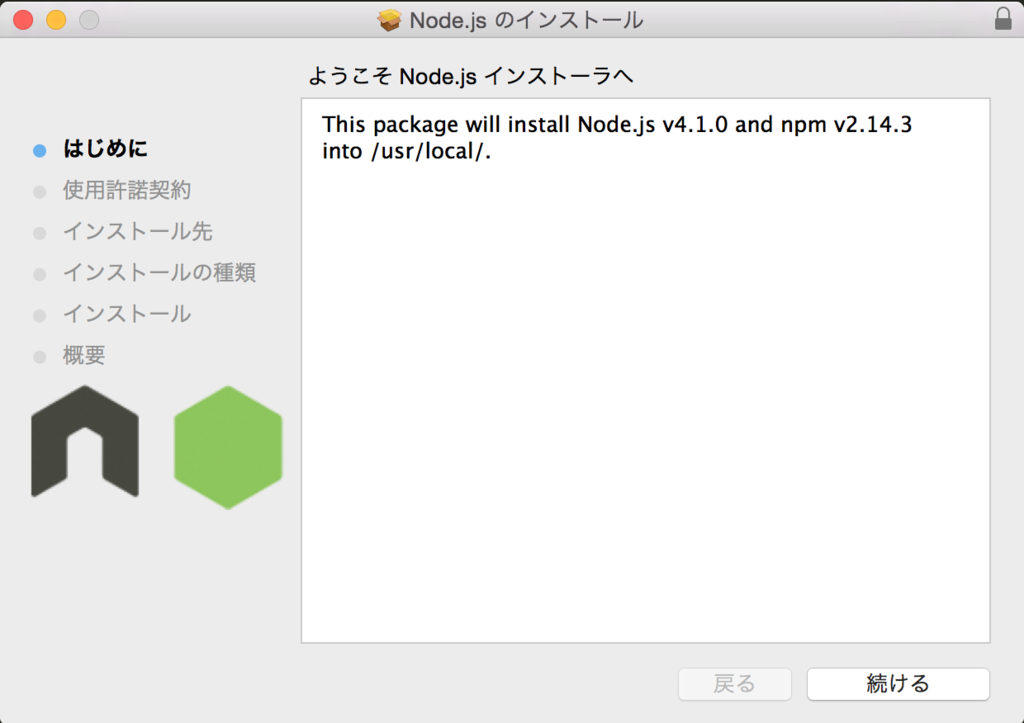This screenshot has width=1024, height=723.
Task: Click the Node.js のインストール window title
Action: (526, 20)
